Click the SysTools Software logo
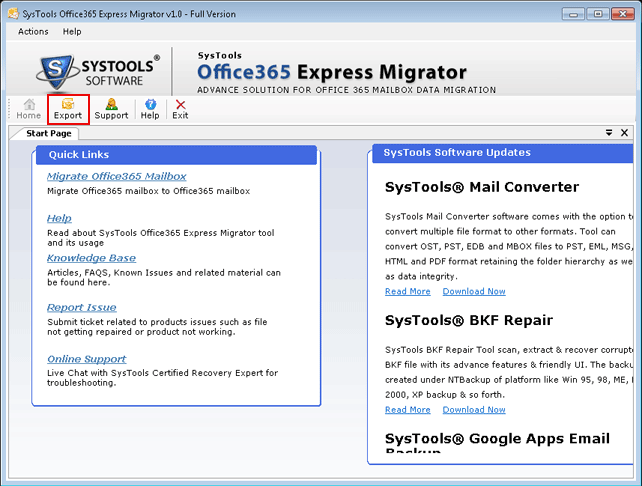Viewport: 642px width, 486px height. 97,72
